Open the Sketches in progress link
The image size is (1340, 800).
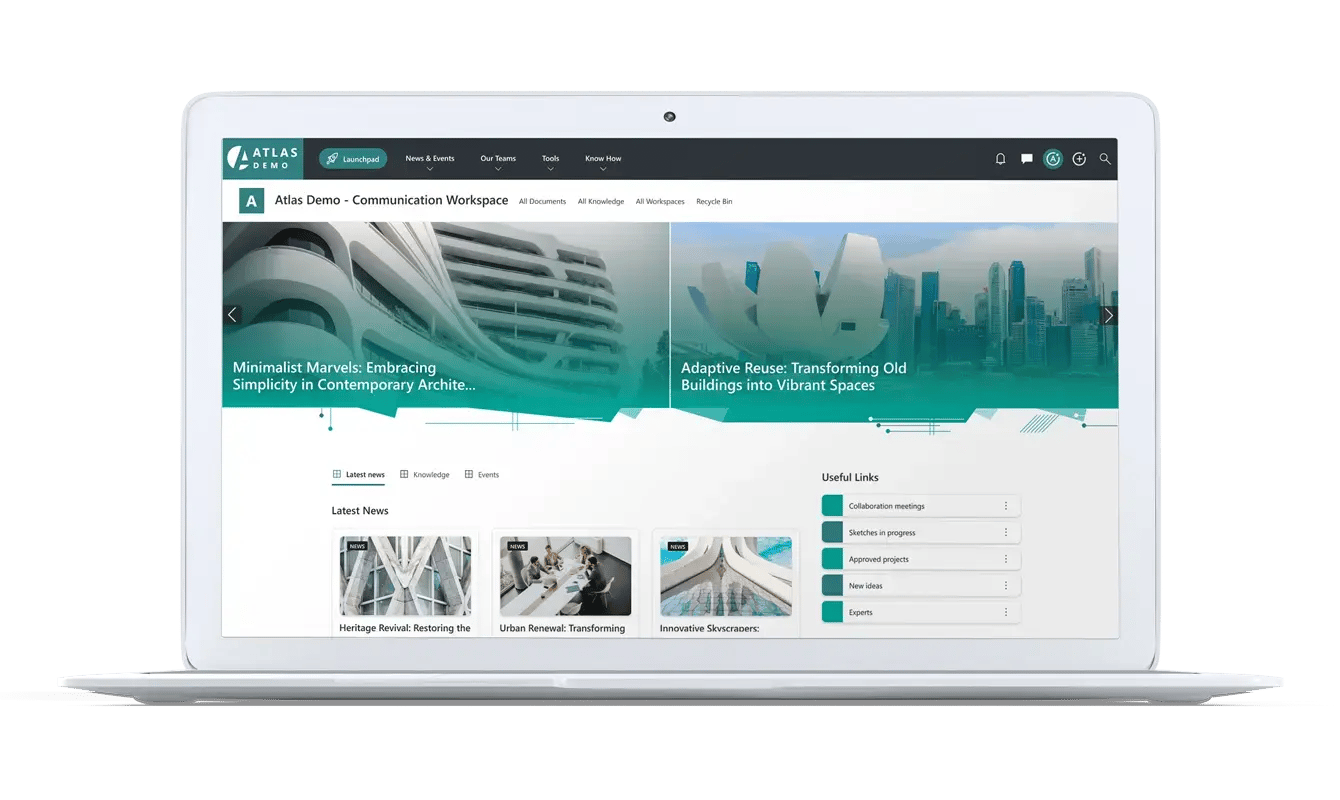click(x=921, y=533)
